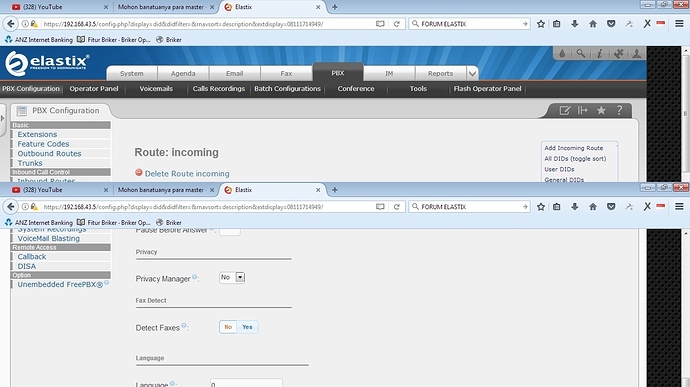The image size is (690, 387).
Task: Set Detect Faxes to Yes
Action: click(x=247, y=327)
